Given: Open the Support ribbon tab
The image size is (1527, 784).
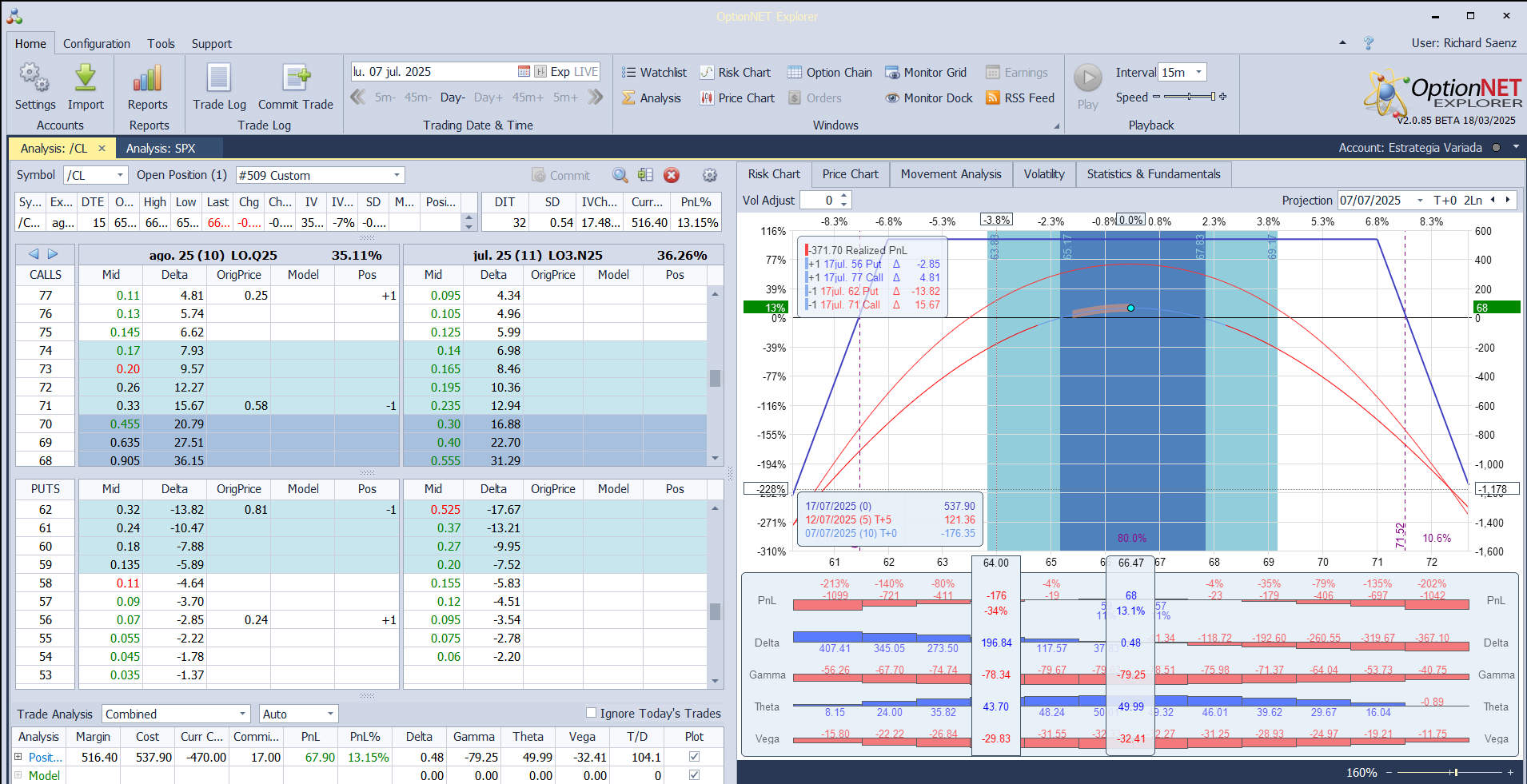Looking at the screenshot, I should point(212,44).
